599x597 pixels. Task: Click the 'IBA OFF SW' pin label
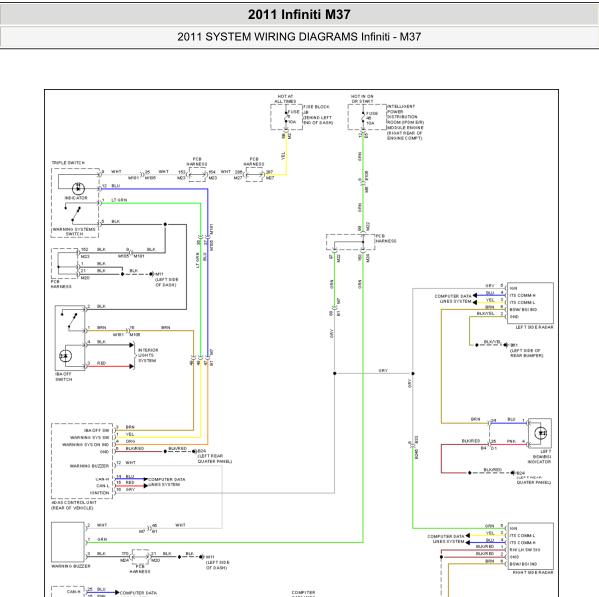click(97, 430)
